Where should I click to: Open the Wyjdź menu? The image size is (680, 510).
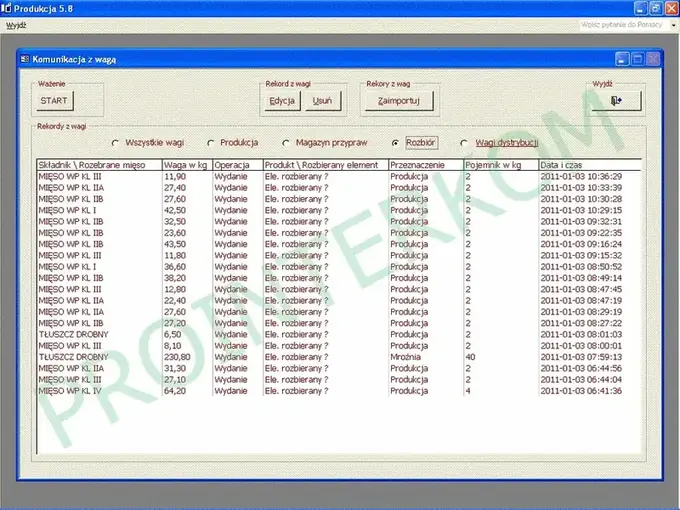16,25
